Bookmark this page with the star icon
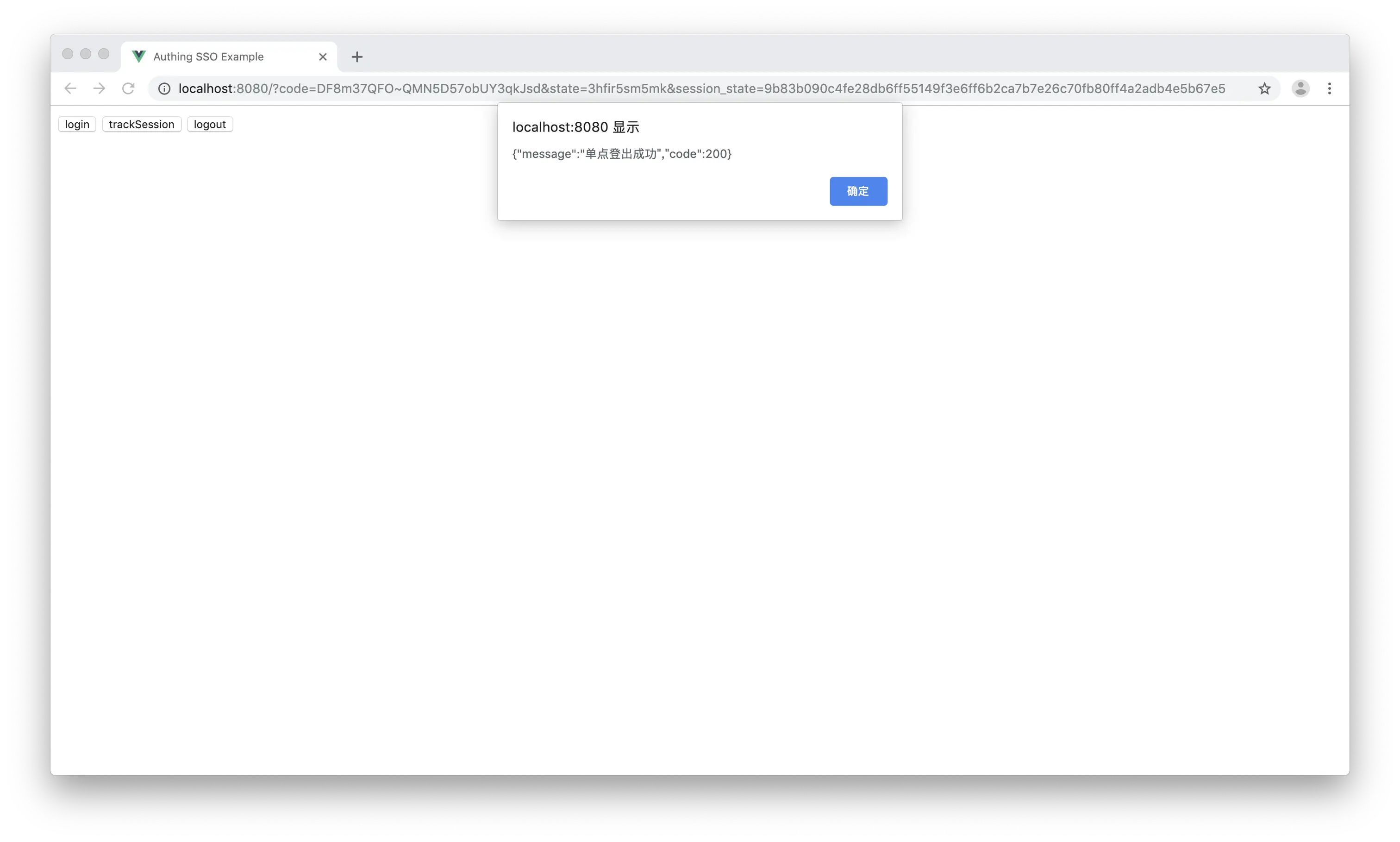Image resolution: width=1400 pixels, height=842 pixels. click(1264, 88)
